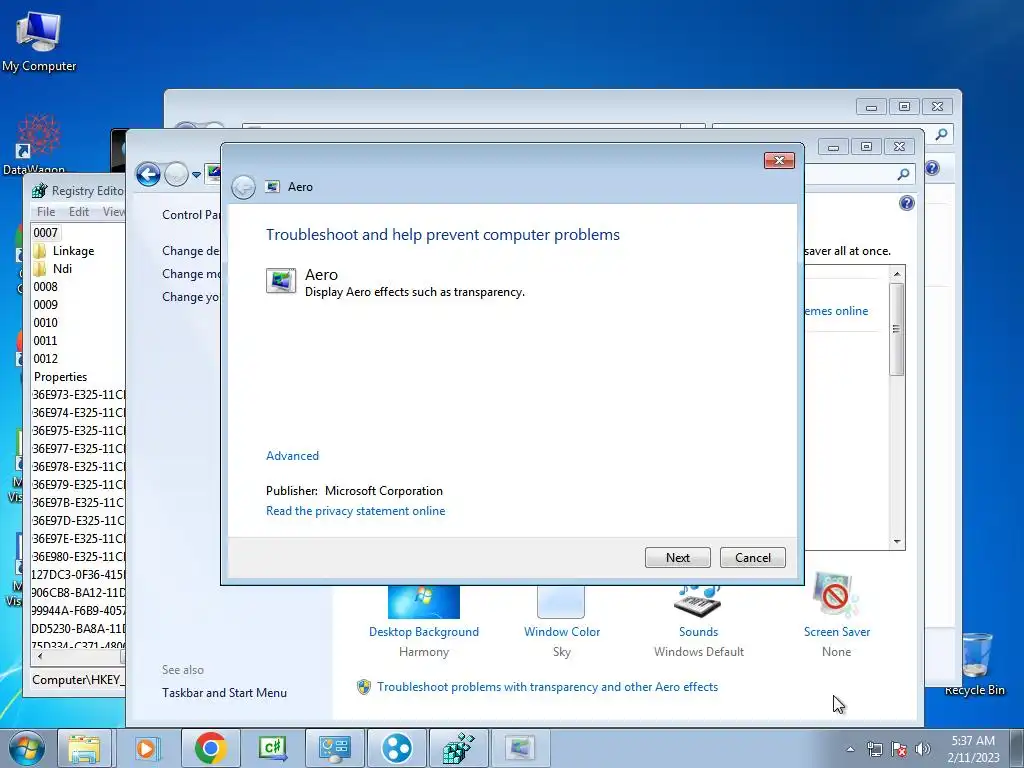1024x768 pixels.
Task: Open My Computer desktop icon
Action: 39,40
